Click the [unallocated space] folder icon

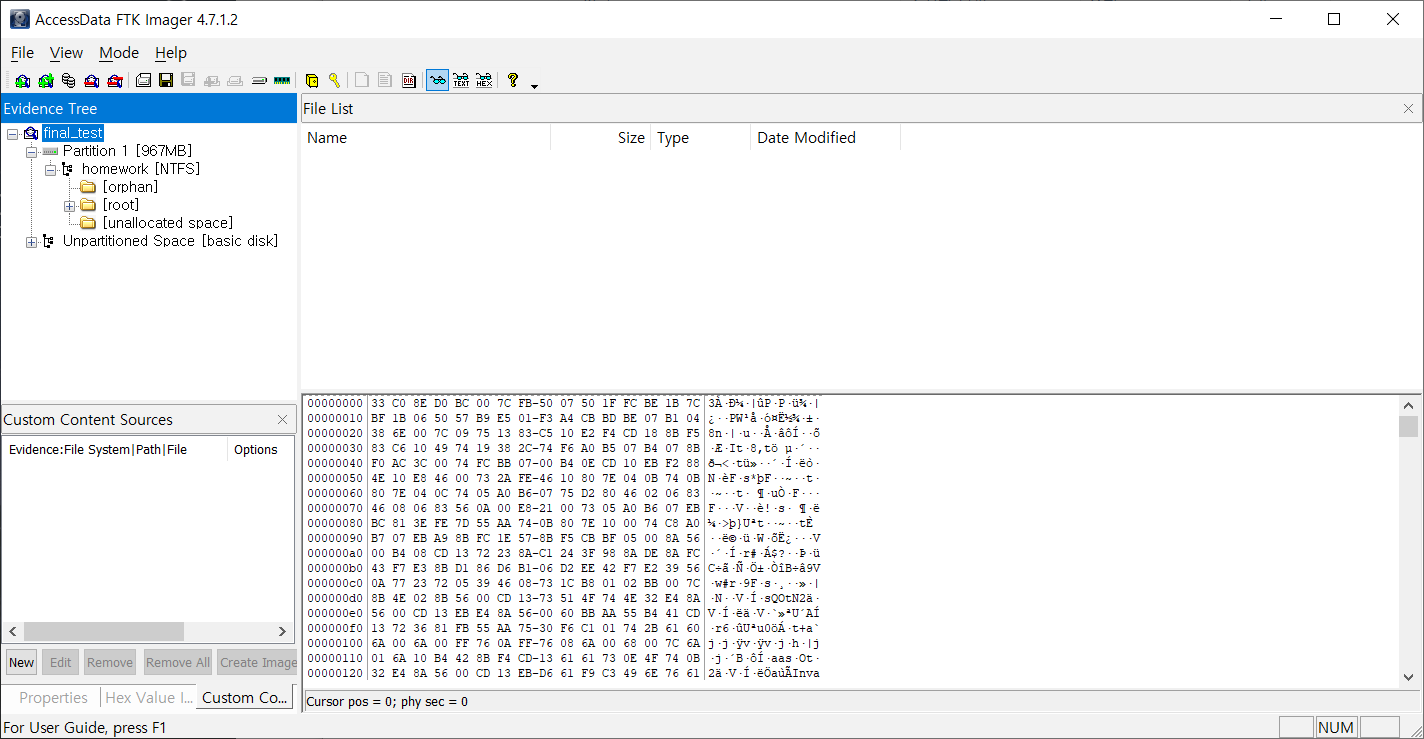coord(88,223)
